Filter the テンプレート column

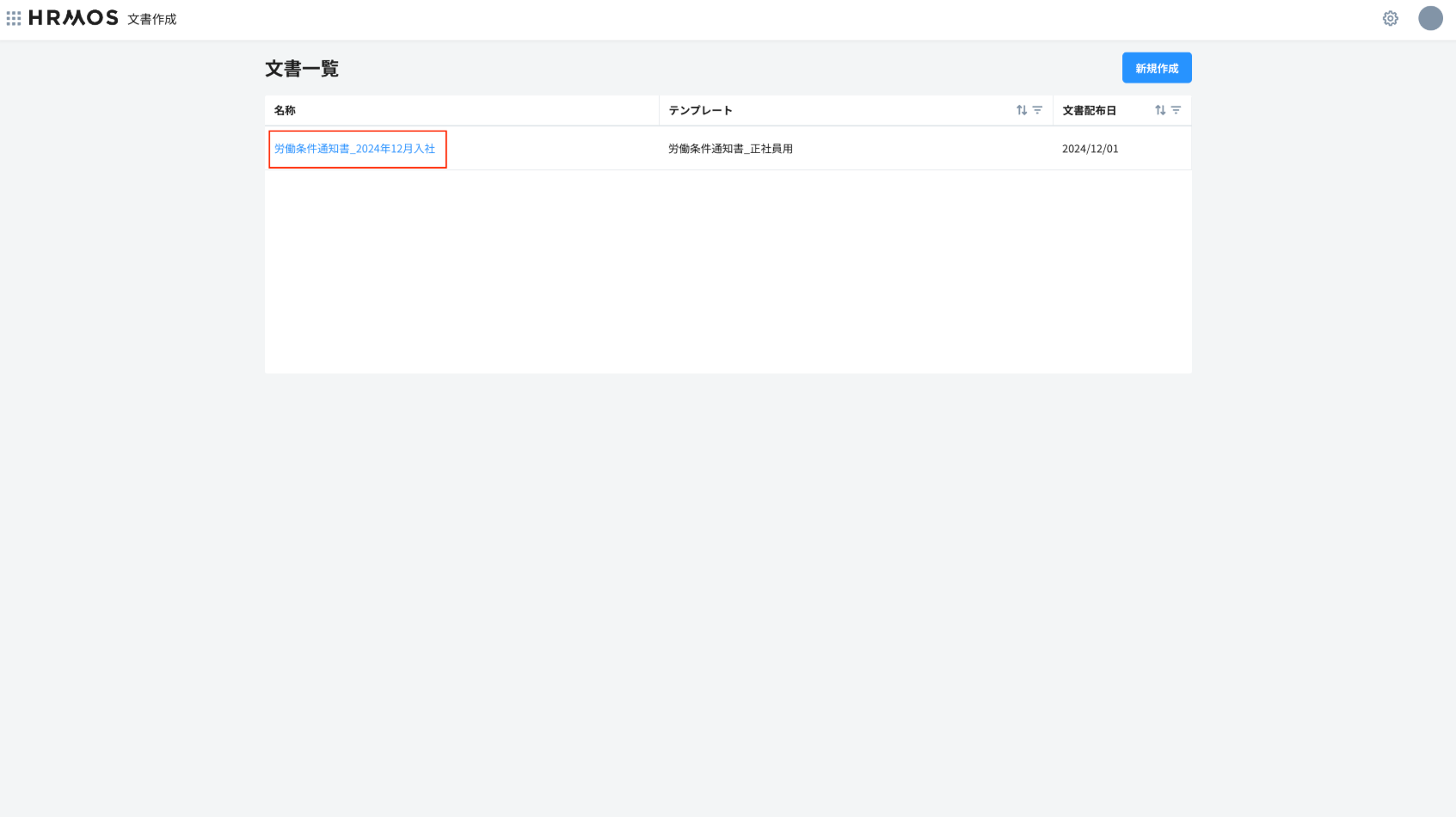[x=1037, y=110]
